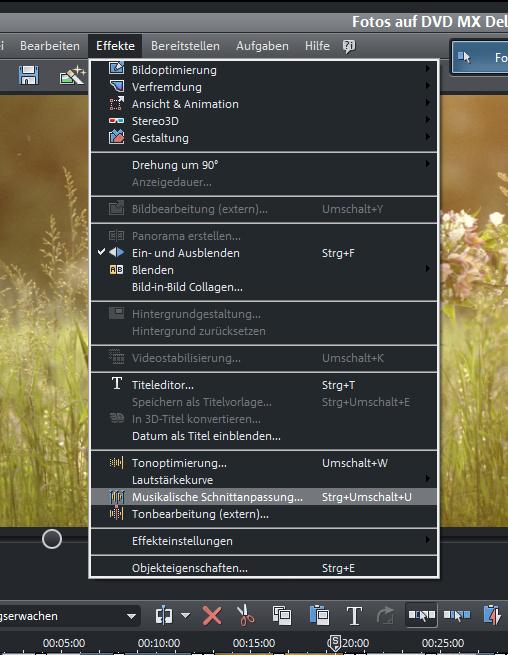Click the Tonoptimierung waveform icon
508x655 pixels.
[117, 462]
